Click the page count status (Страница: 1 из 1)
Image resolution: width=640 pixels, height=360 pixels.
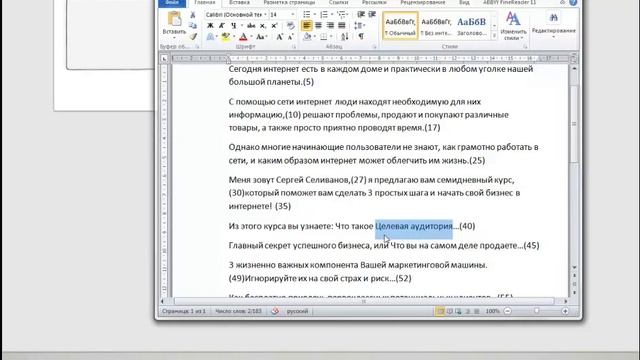(x=184, y=311)
